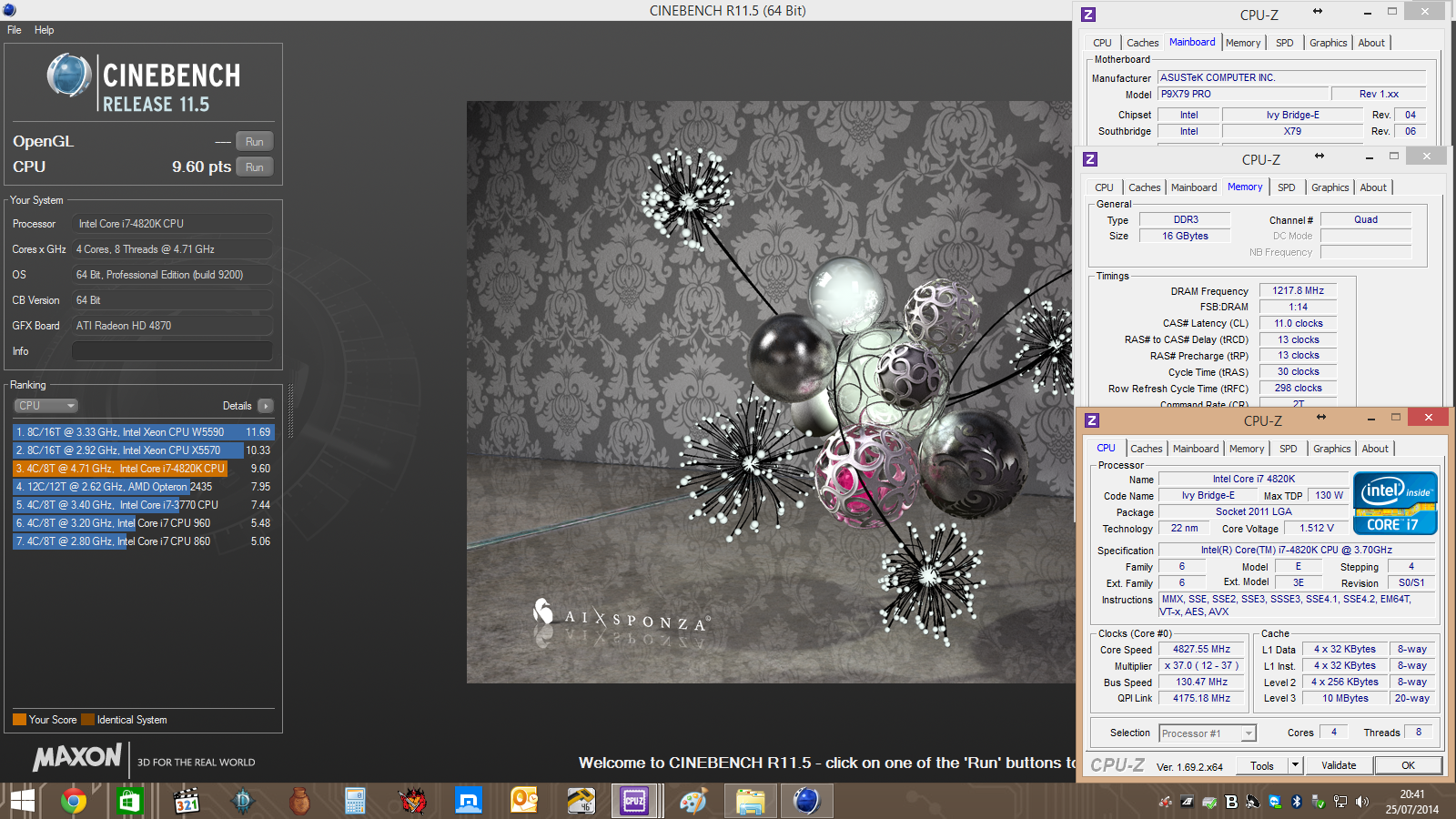This screenshot has height=819, width=1456.
Task: Open the temperature monitor taskbar icon showing 46
Action: click(x=581, y=801)
